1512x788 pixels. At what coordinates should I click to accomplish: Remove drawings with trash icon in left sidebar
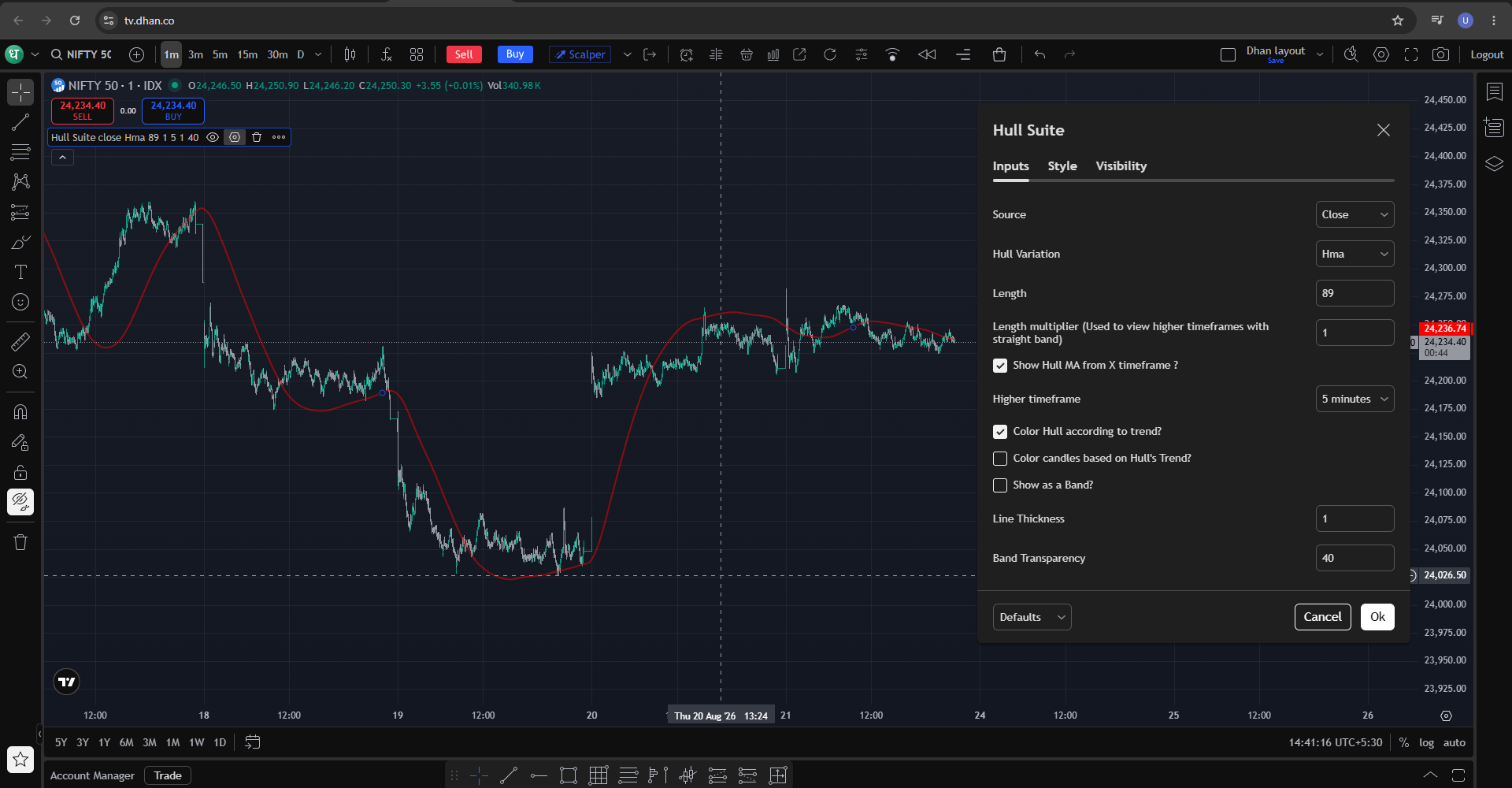(20, 542)
